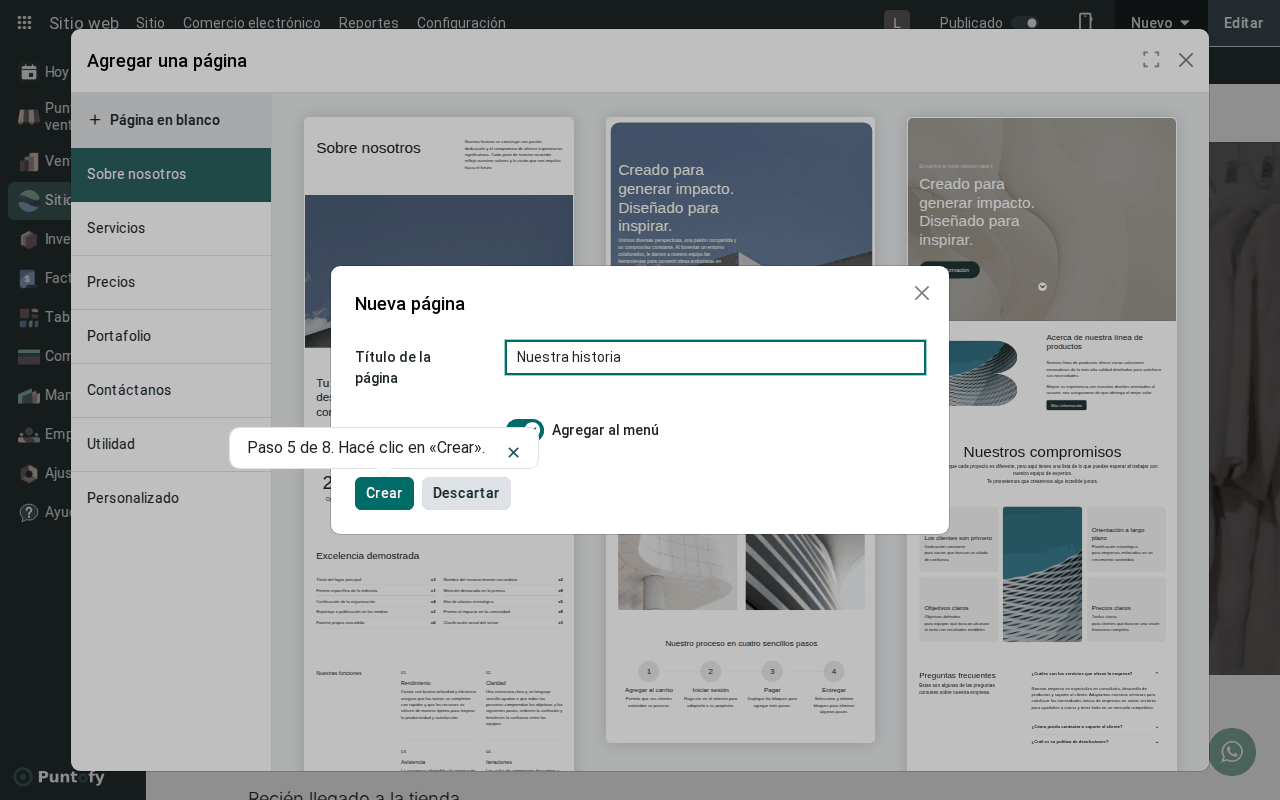
Task: Toggle the Publicado switch
Action: pyautogui.click(x=1025, y=22)
